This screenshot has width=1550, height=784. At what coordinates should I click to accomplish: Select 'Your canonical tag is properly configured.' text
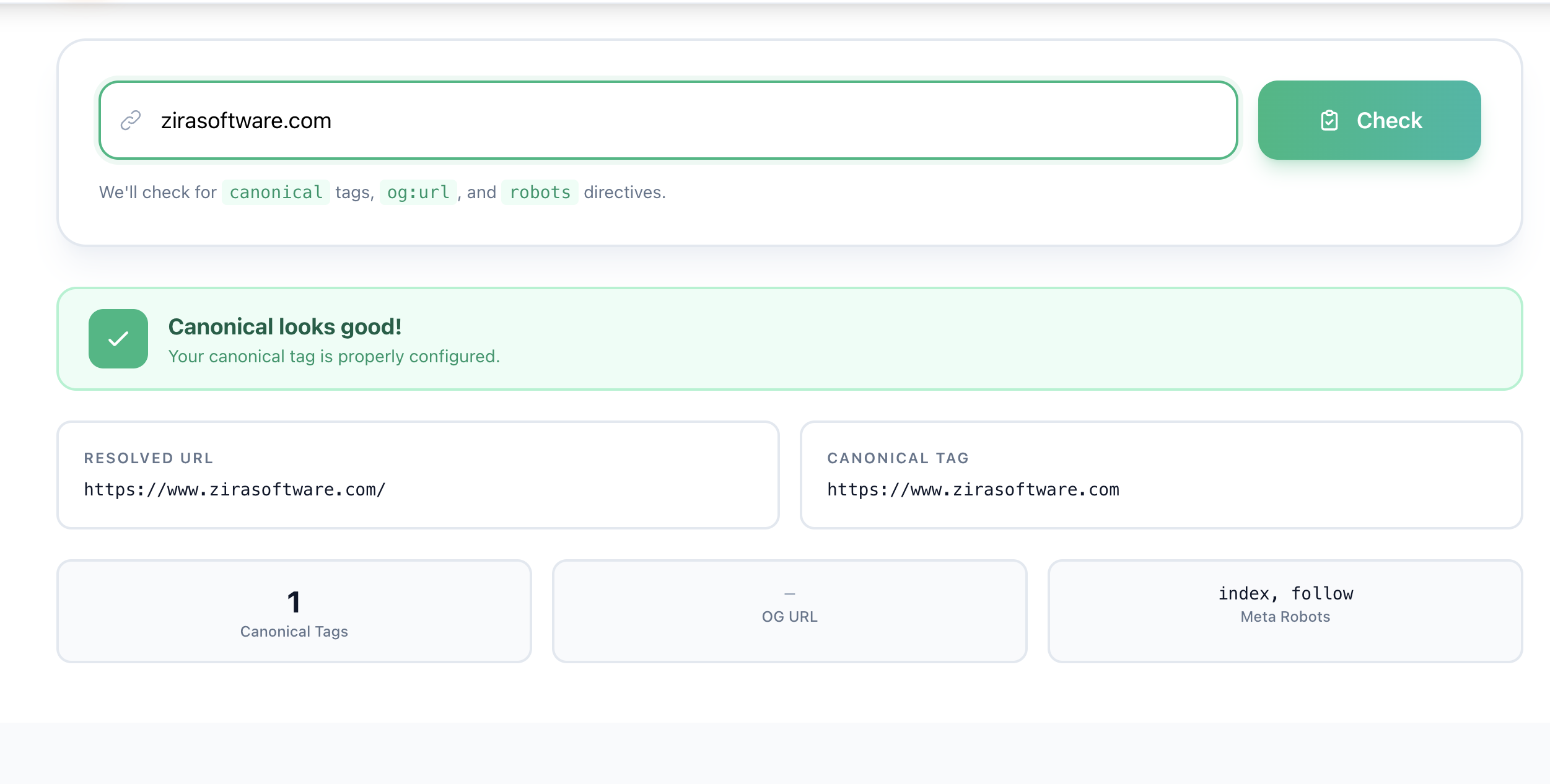[334, 357]
